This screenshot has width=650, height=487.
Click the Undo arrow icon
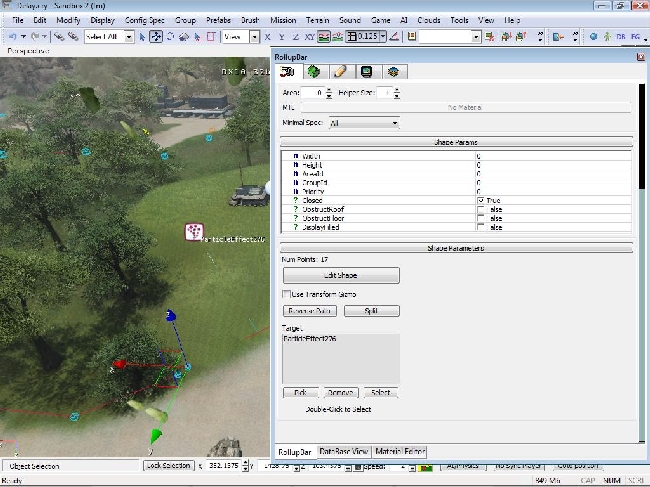[12, 36]
